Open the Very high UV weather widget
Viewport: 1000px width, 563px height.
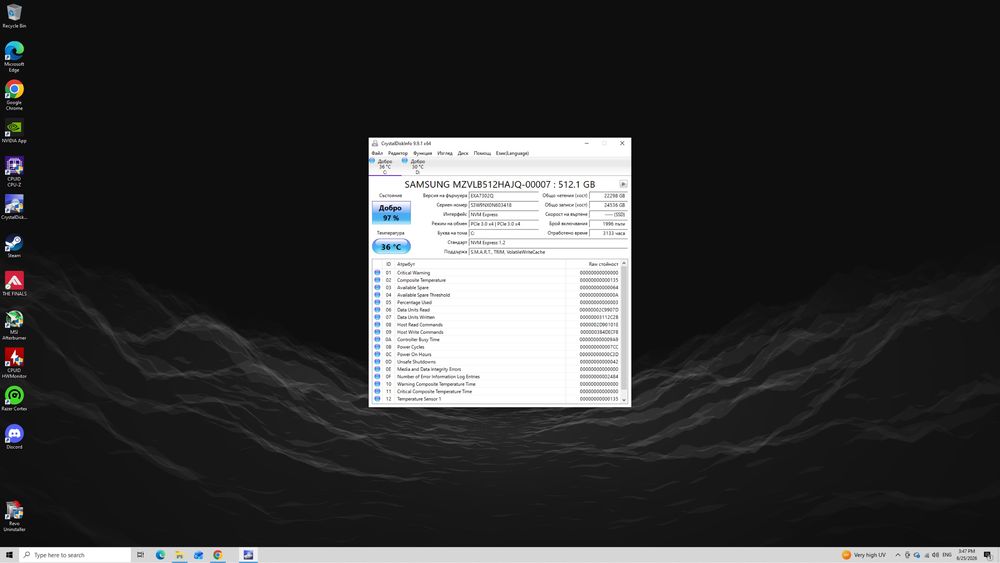pos(864,555)
